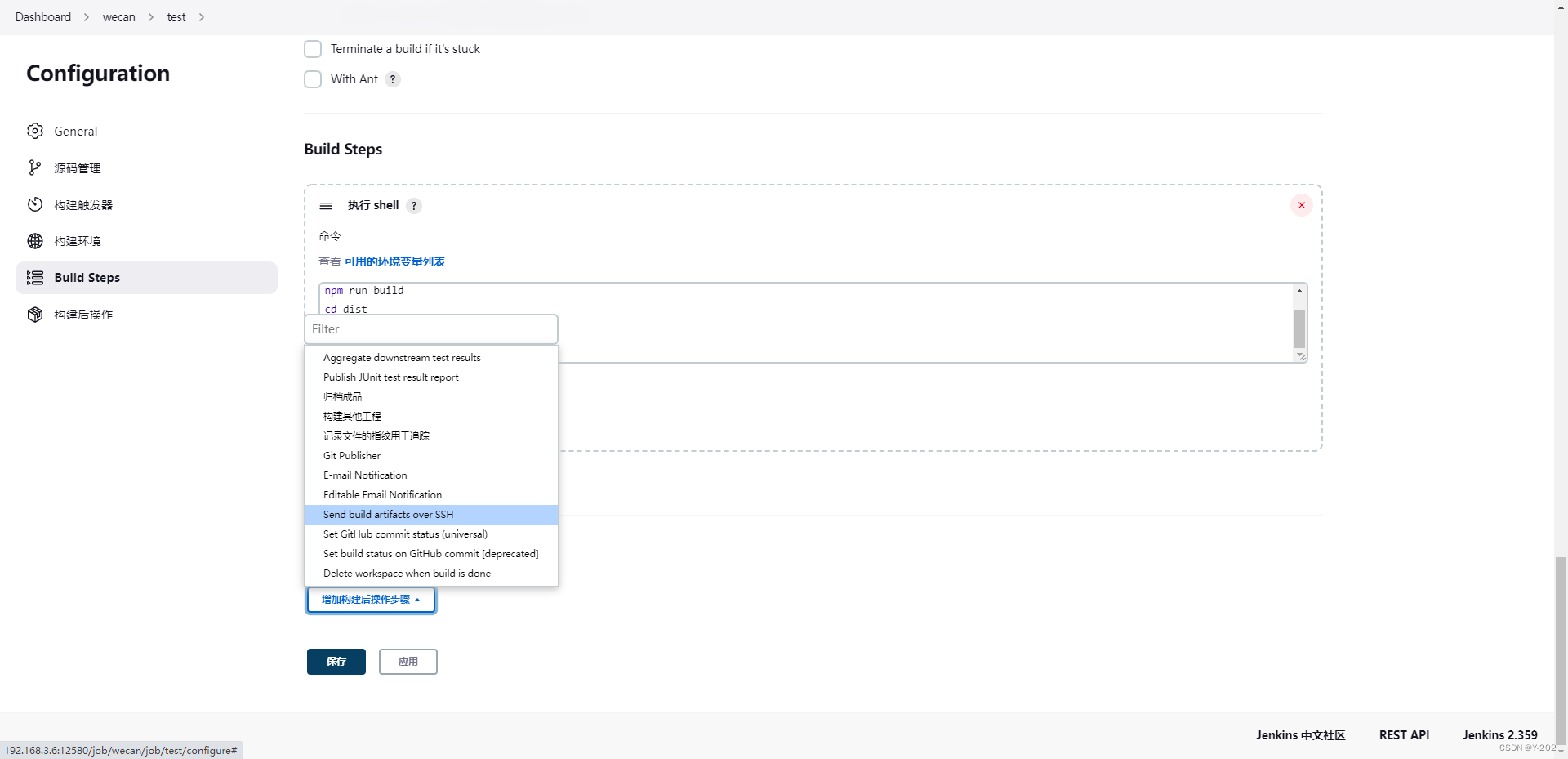Select E-mail Notification option
Viewport: 1568px width, 759px height.
pos(431,475)
